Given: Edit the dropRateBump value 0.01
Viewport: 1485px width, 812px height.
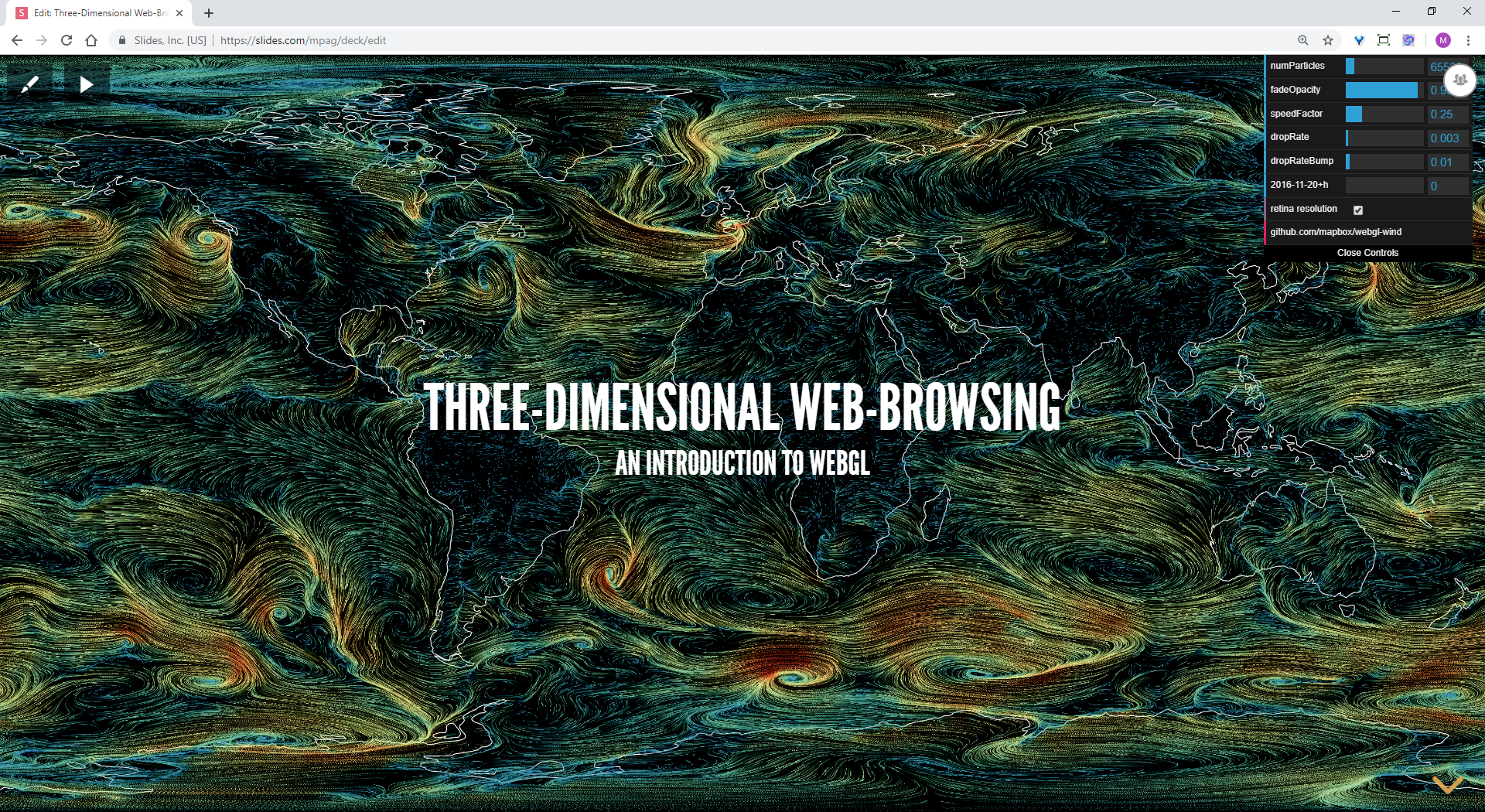Looking at the screenshot, I should click(1448, 162).
